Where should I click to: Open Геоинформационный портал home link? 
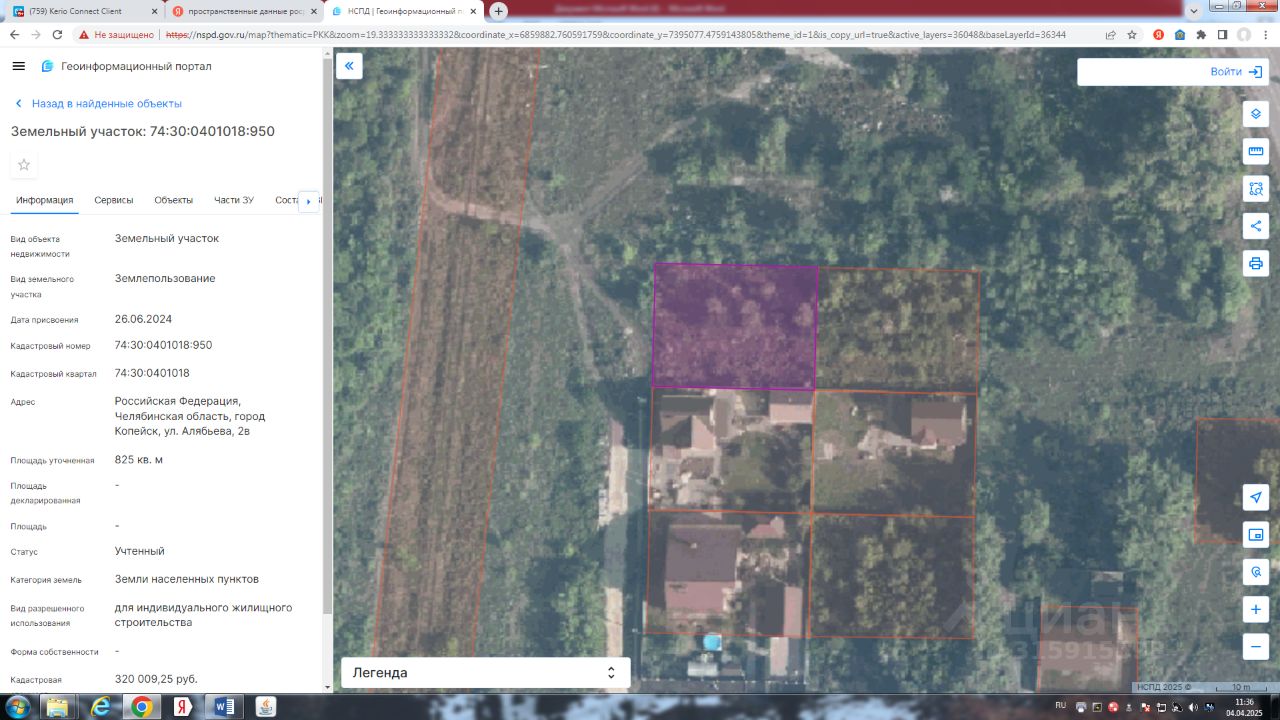pos(126,66)
